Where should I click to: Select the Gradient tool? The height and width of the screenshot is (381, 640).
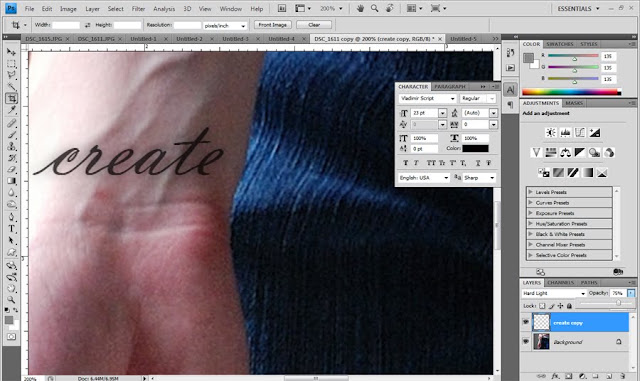[11, 181]
